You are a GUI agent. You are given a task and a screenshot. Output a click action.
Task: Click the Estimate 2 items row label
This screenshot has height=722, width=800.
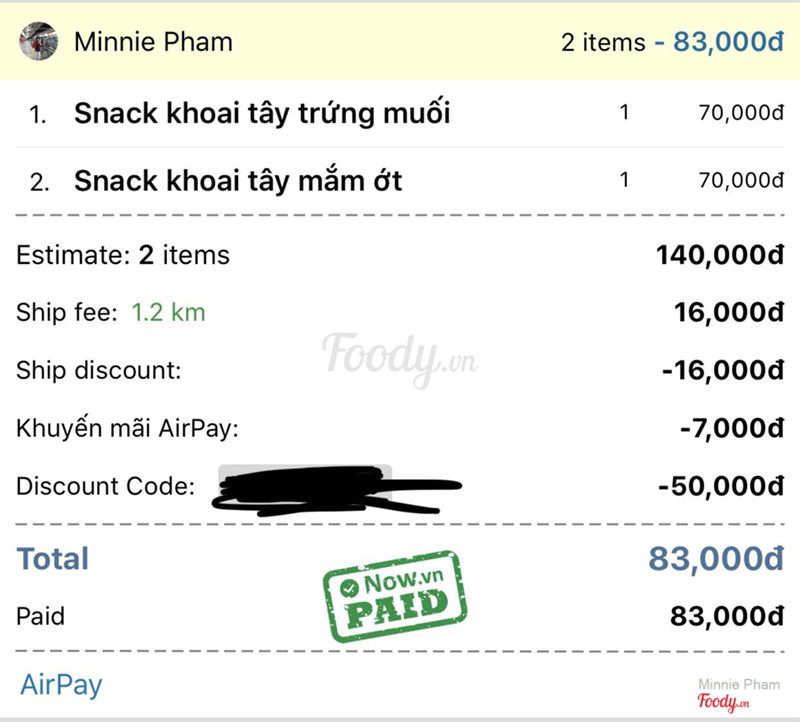click(123, 255)
